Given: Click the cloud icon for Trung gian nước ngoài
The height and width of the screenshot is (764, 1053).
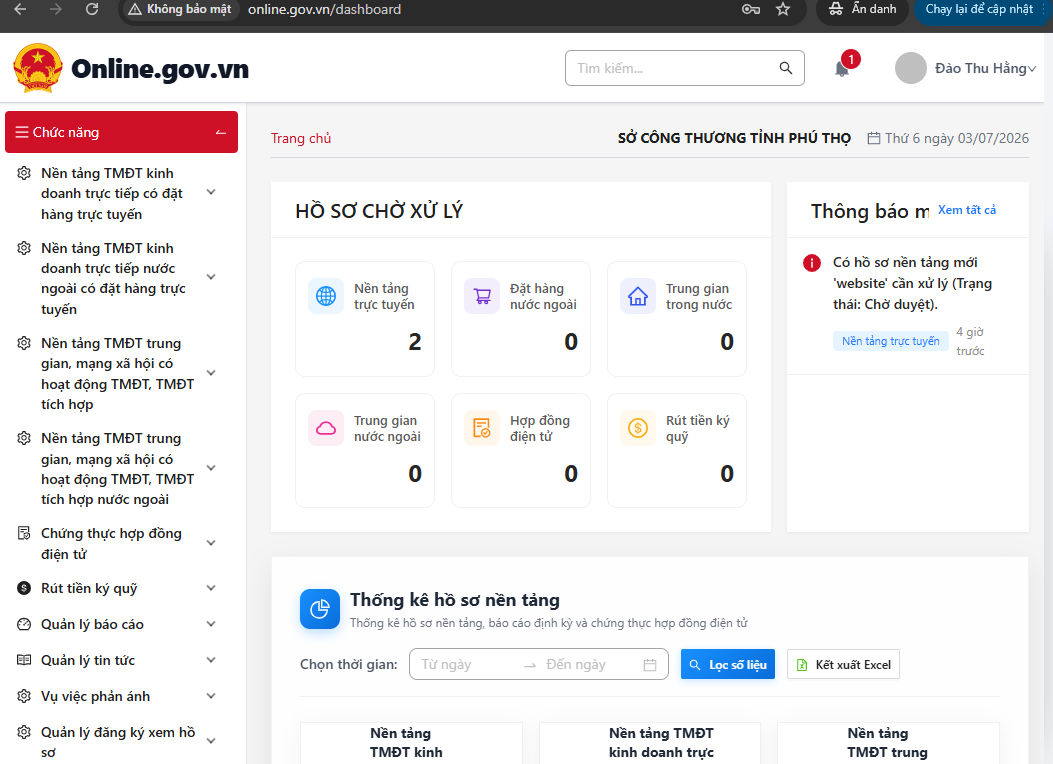Looking at the screenshot, I should (326, 428).
